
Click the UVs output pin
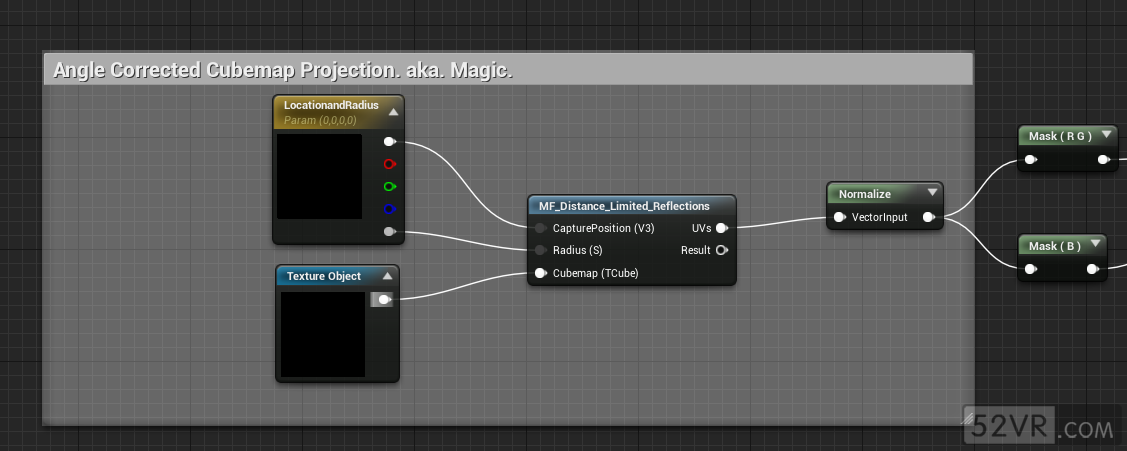[721, 228]
